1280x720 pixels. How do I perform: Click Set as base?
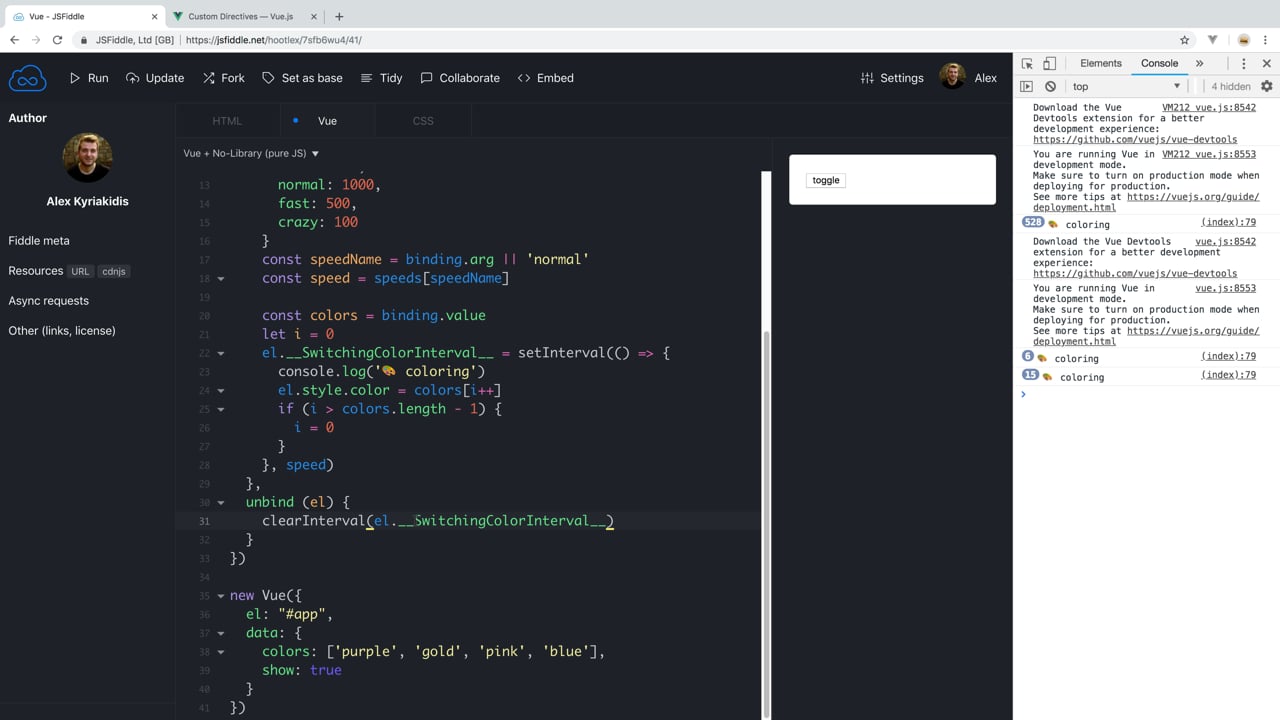[x=302, y=78]
